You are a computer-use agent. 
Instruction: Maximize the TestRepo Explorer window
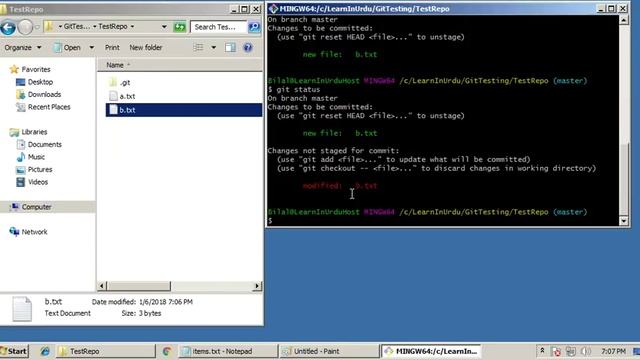[x=244, y=9]
